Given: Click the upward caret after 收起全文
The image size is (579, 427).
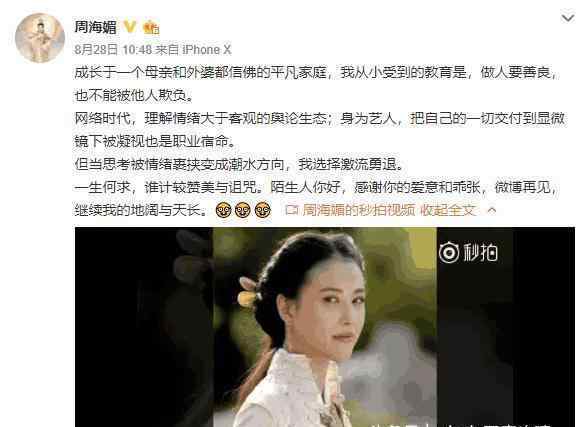Looking at the screenshot, I should (491, 211).
